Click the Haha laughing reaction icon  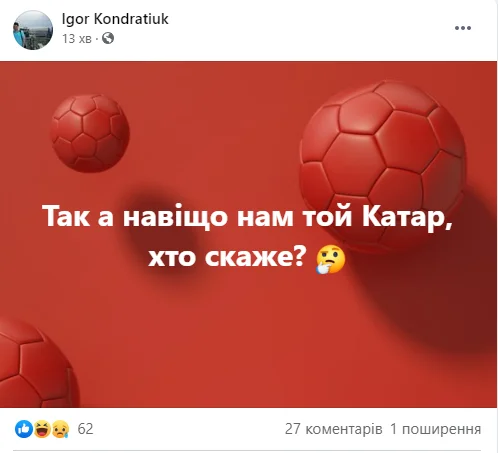(x=42, y=429)
